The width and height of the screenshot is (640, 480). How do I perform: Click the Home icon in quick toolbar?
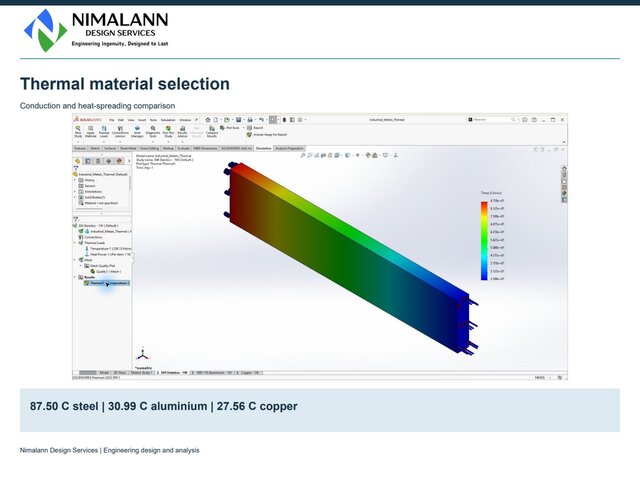pos(207,120)
